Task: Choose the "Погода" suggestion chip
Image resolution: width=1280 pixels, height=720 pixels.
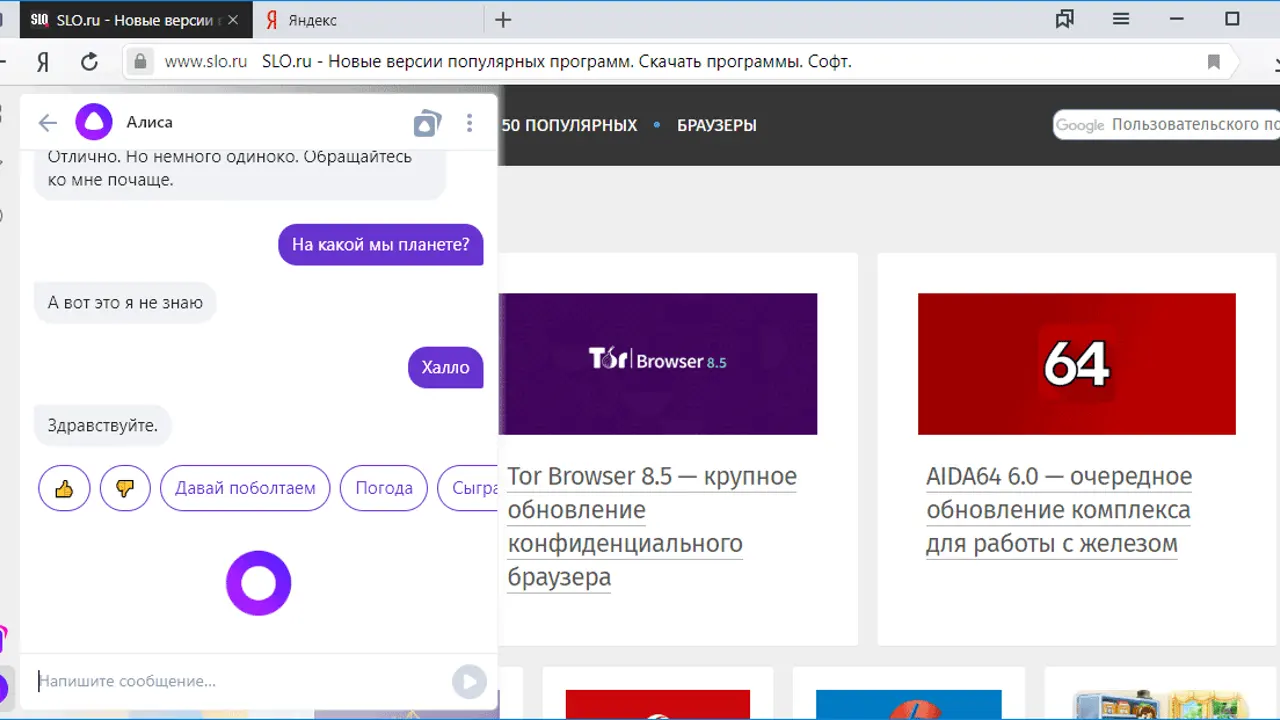Action: [384, 488]
